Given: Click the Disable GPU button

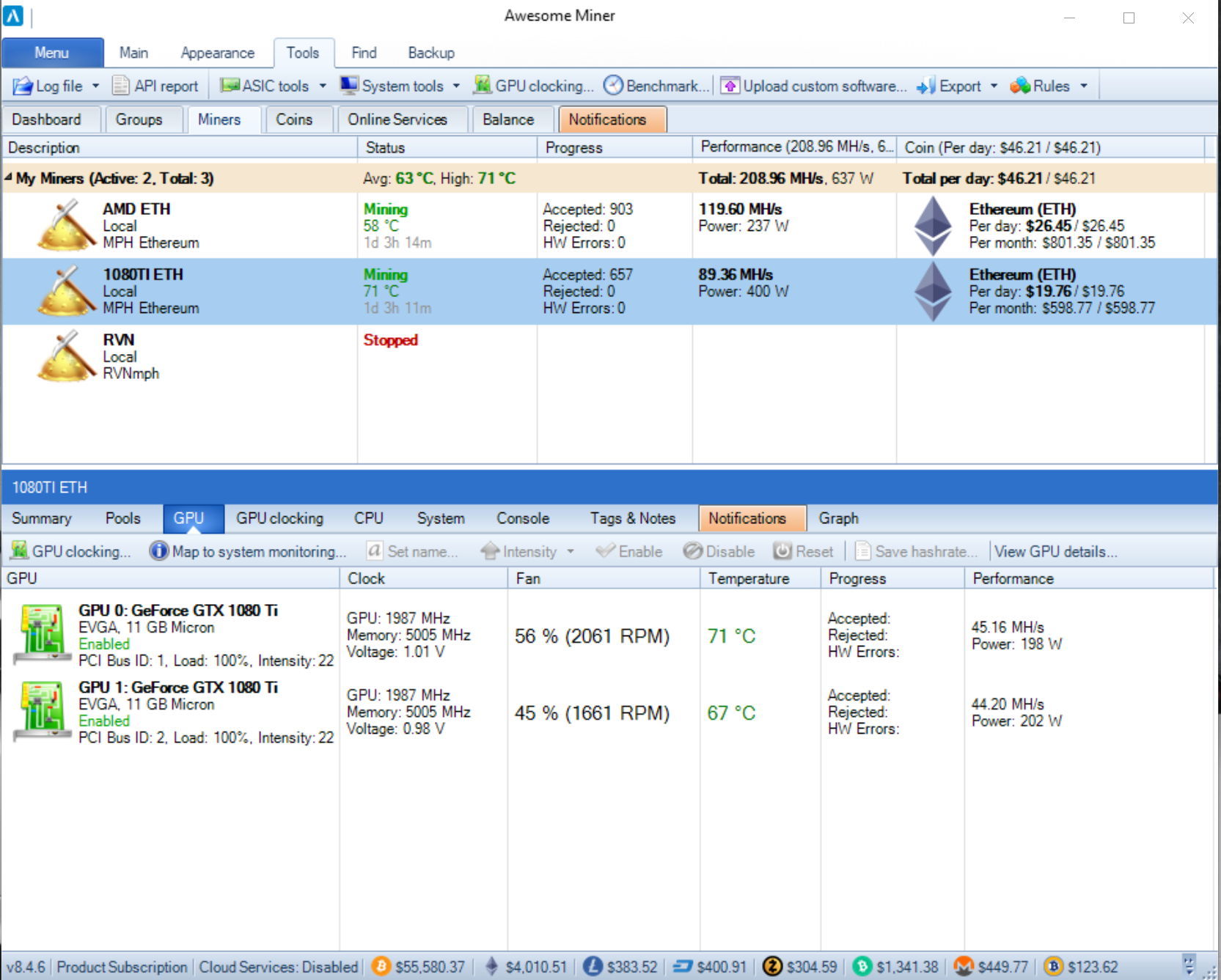Looking at the screenshot, I should [x=719, y=551].
